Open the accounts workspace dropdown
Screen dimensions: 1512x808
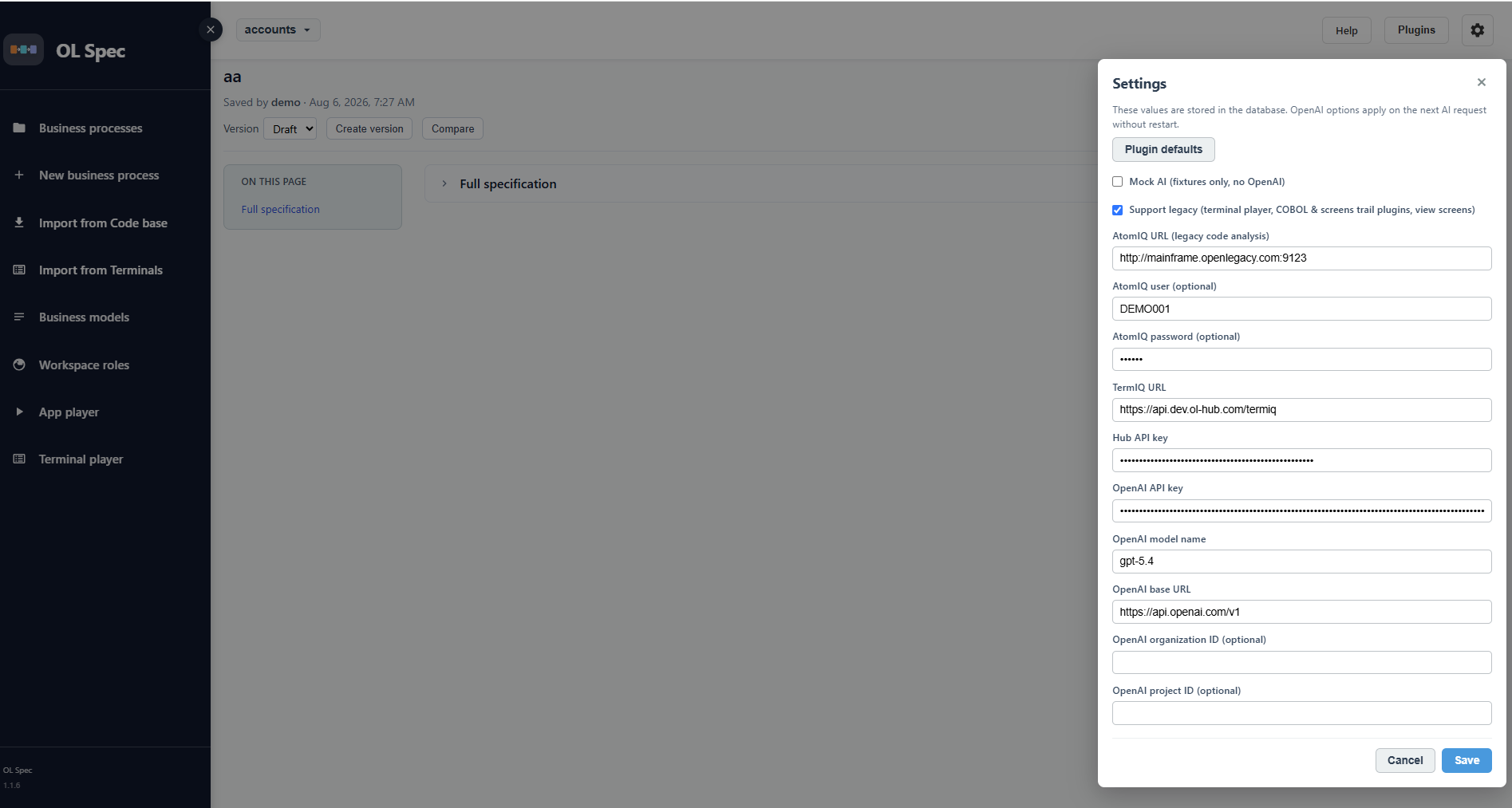click(x=278, y=30)
